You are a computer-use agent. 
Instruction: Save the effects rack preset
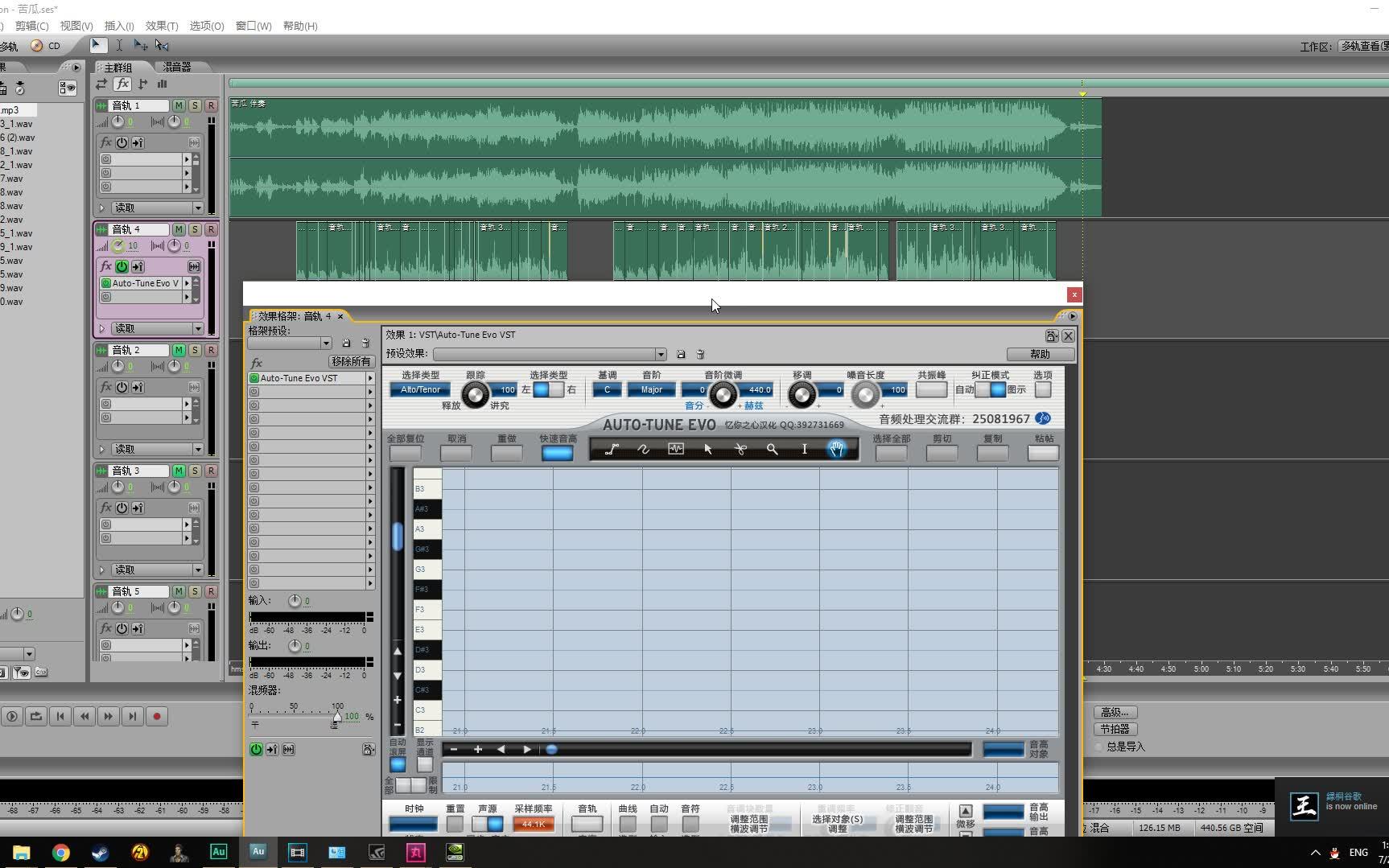coord(346,343)
